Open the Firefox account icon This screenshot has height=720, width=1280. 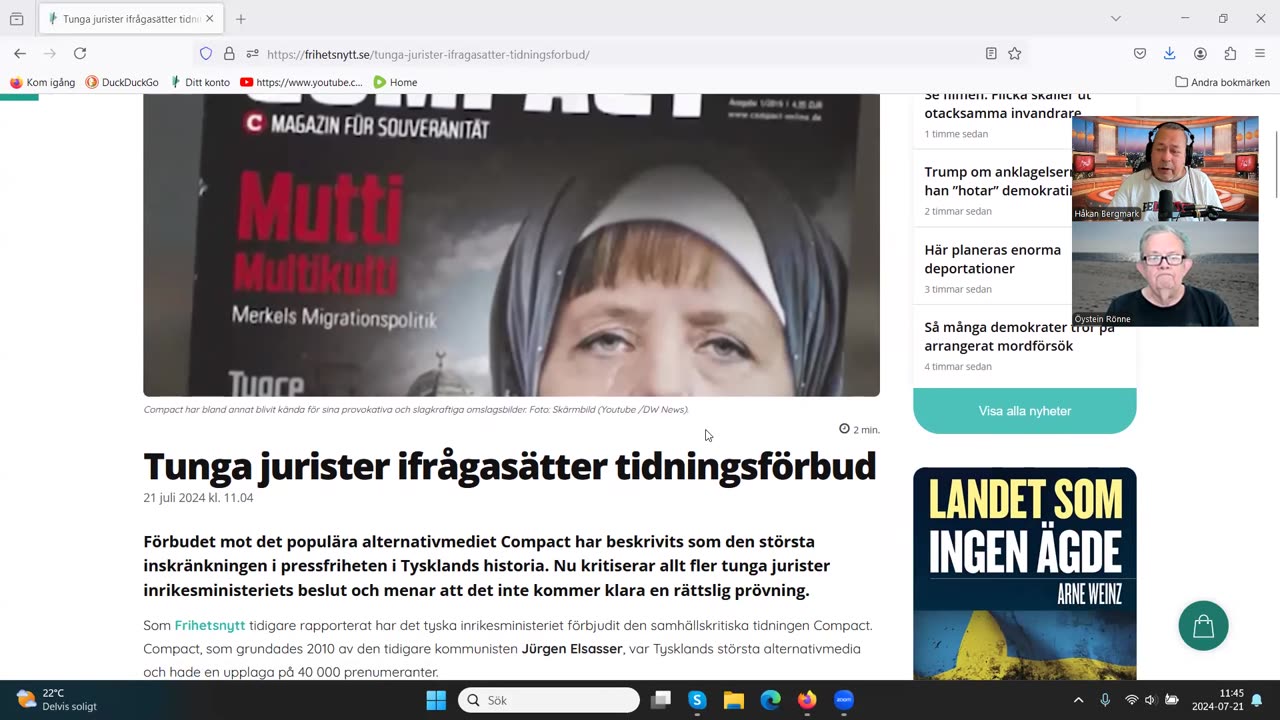pos(1200,54)
